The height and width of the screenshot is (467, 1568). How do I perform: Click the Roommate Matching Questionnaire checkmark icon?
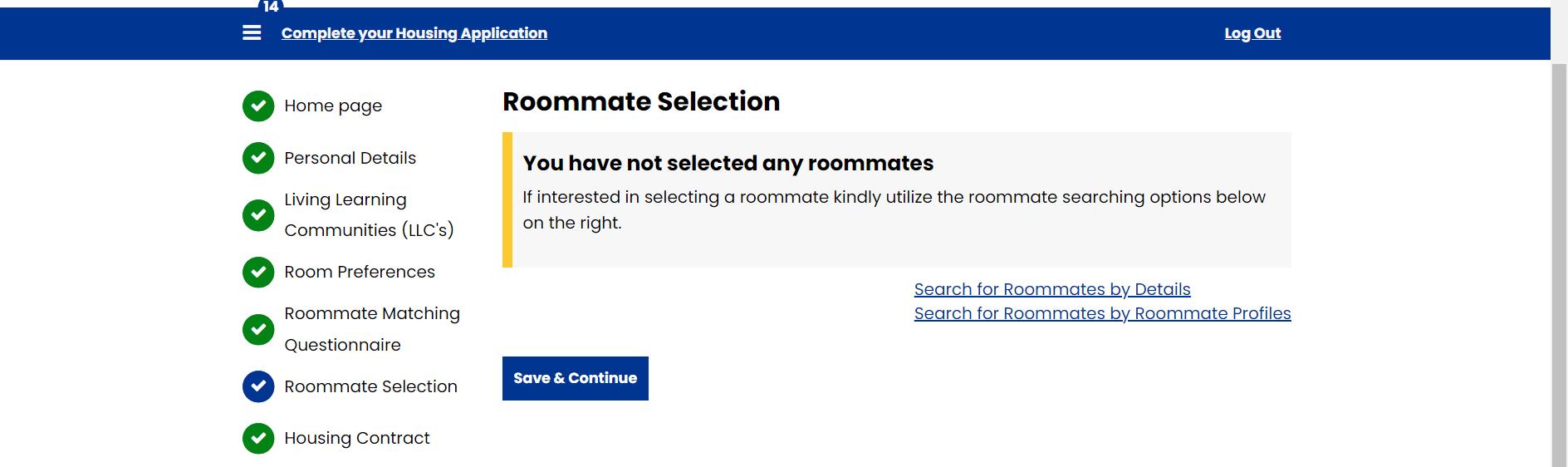coord(258,329)
